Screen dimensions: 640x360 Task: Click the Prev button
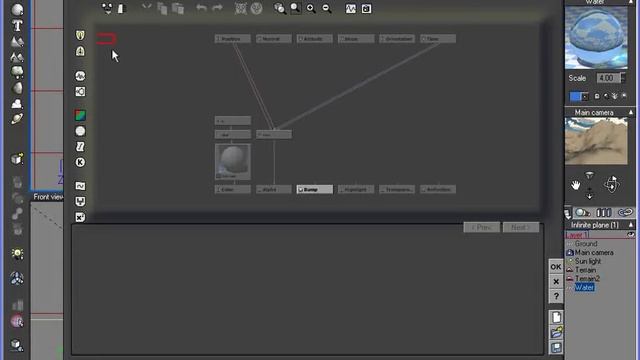[481, 227]
